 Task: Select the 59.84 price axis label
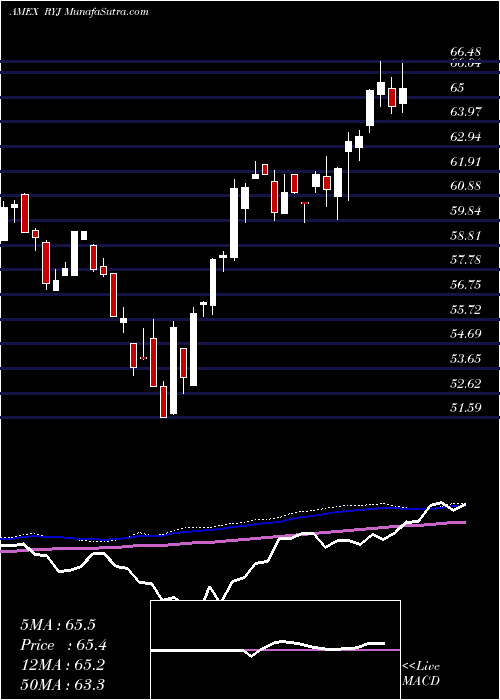(466, 211)
